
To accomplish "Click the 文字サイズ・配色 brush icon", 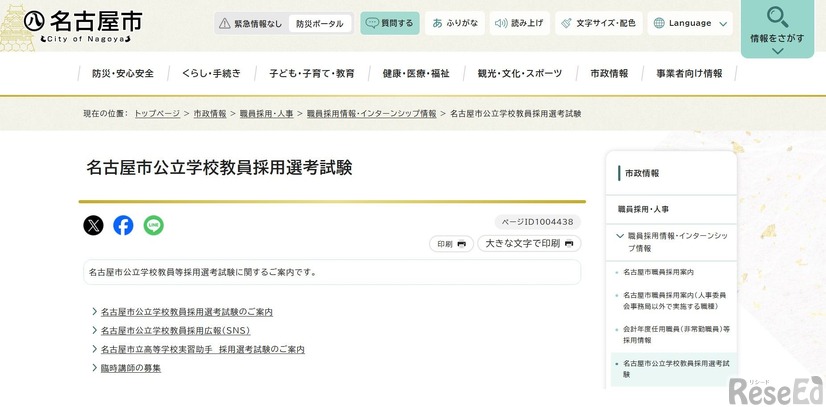I will (x=566, y=23).
